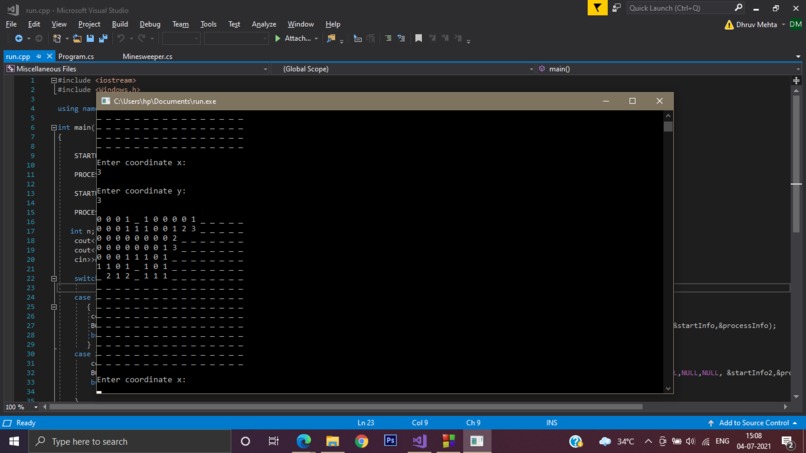
Task: Open Google Chrome from the taskbar
Action: pos(361,441)
